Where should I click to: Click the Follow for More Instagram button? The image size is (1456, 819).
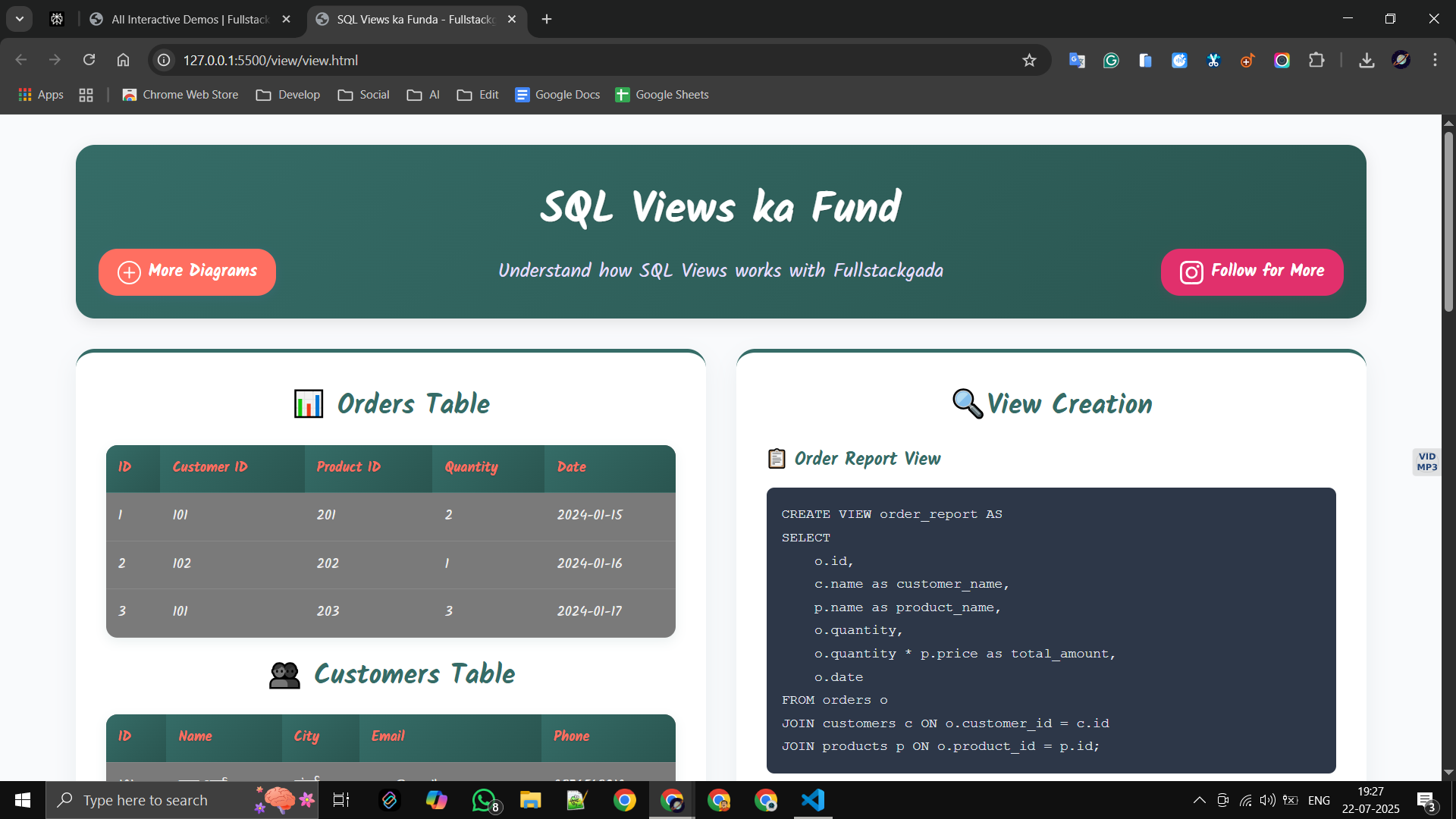(1252, 271)
